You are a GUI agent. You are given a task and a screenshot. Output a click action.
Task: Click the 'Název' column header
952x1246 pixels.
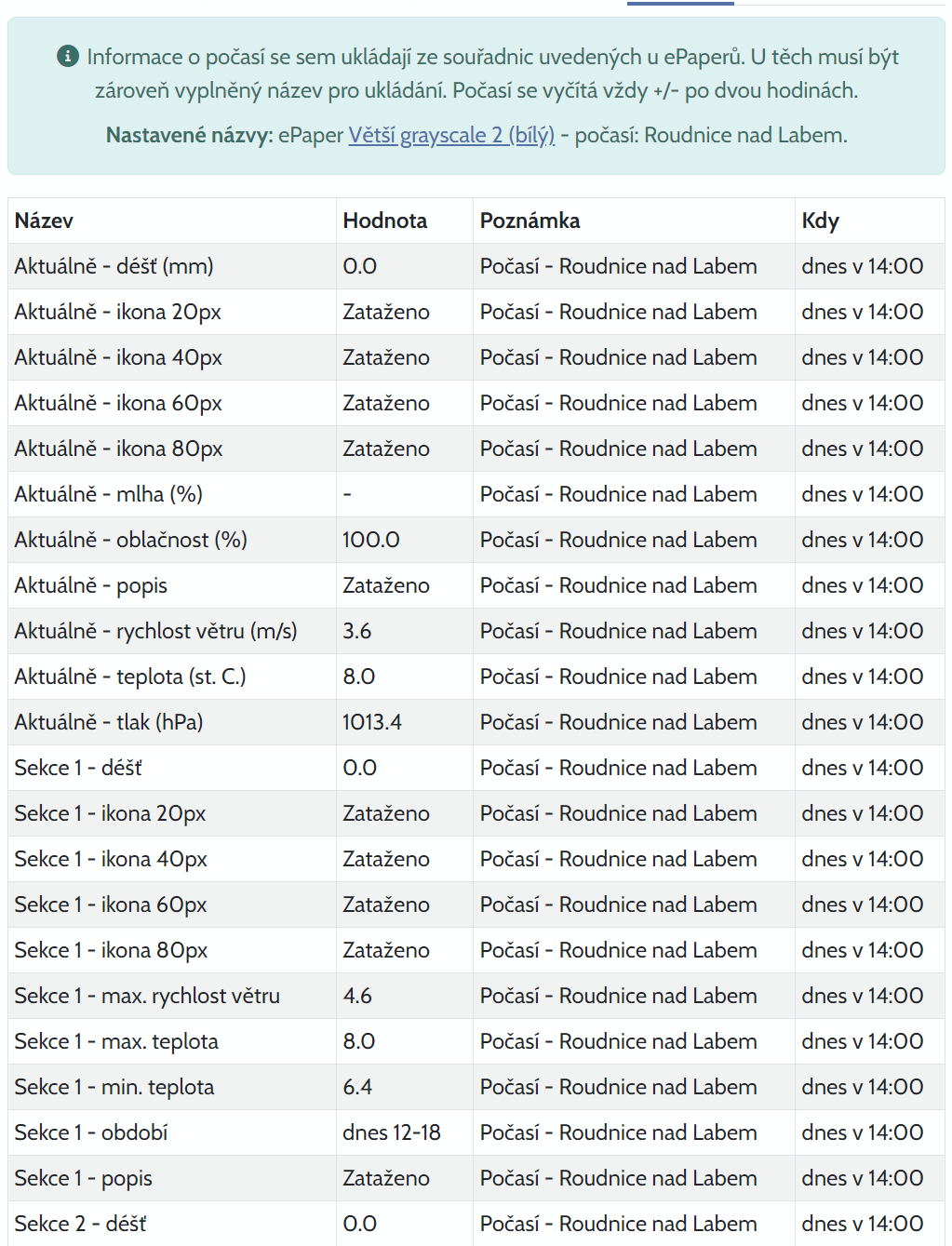tap(44, 221)
